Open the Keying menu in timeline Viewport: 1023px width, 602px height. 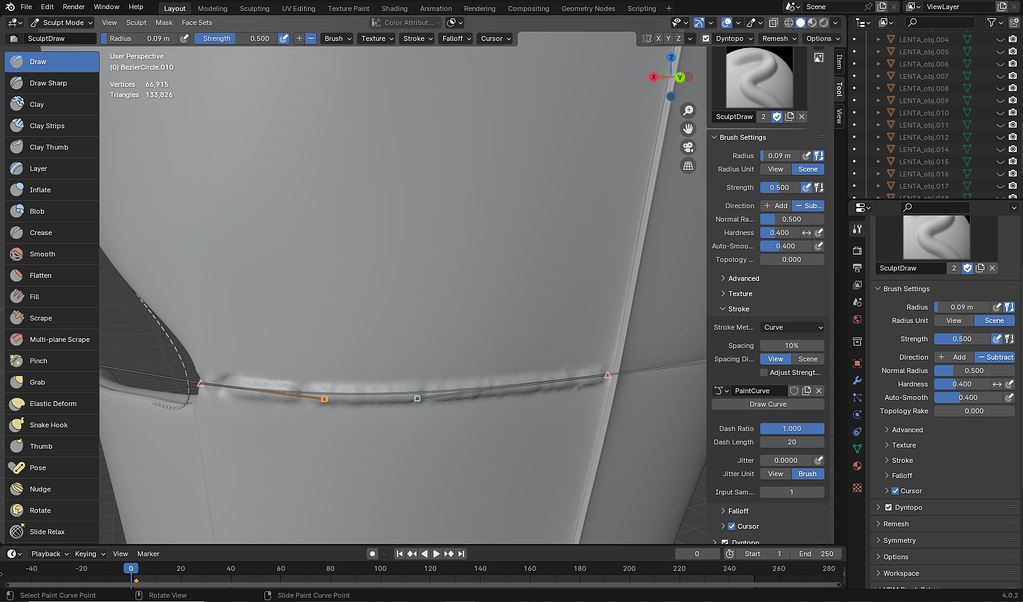(89, 554)
